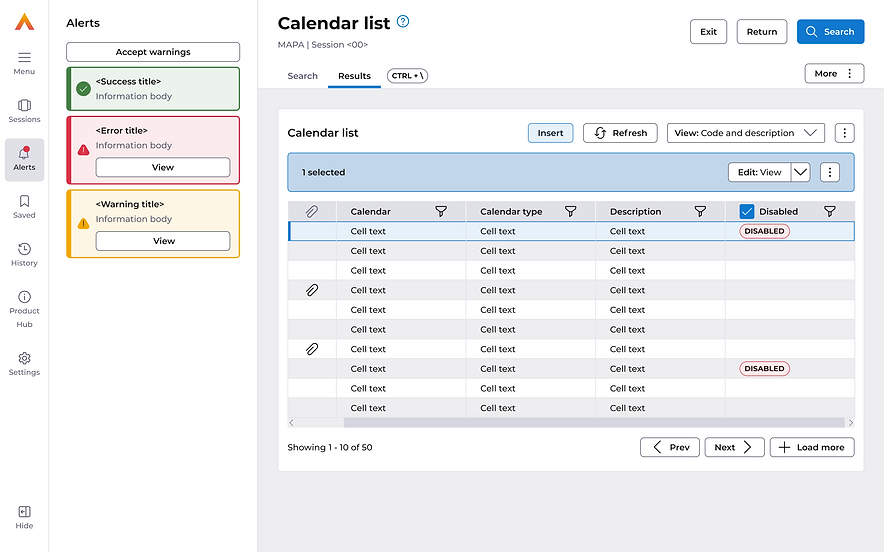This screenshot has height=552, width=884.
Task: Click the red error triangle icon
Action: coord(83,150)
